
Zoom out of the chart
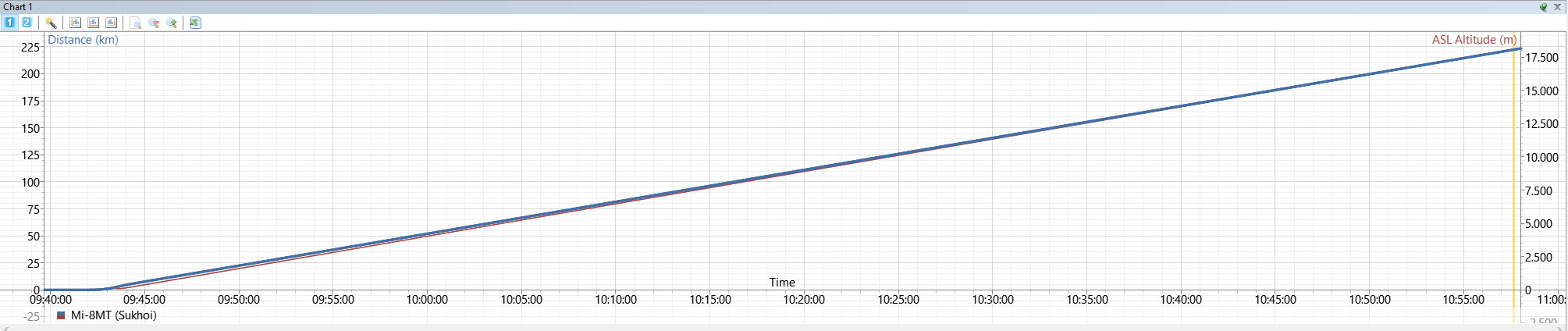154,23
